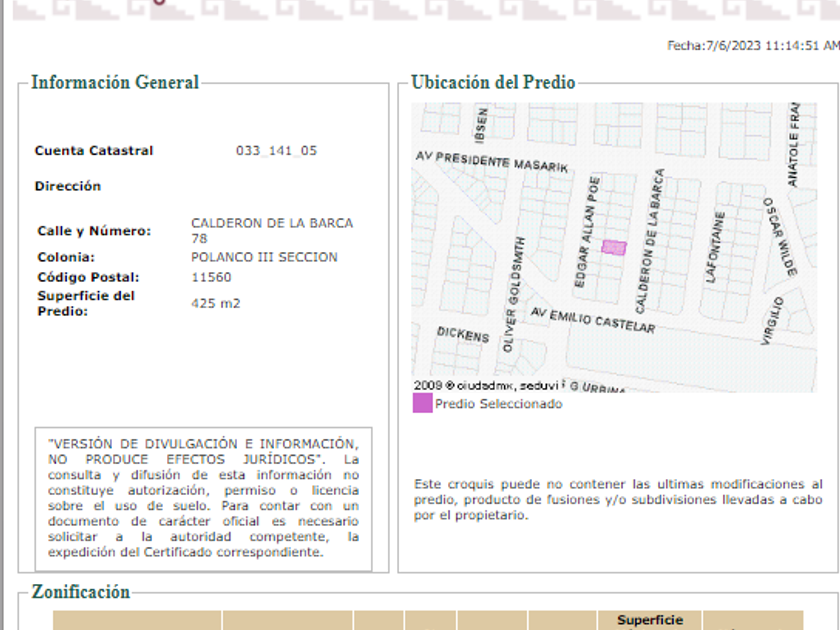
Task: Click the POLANCO III SECCION colonia value
Action: click(264, 257)
